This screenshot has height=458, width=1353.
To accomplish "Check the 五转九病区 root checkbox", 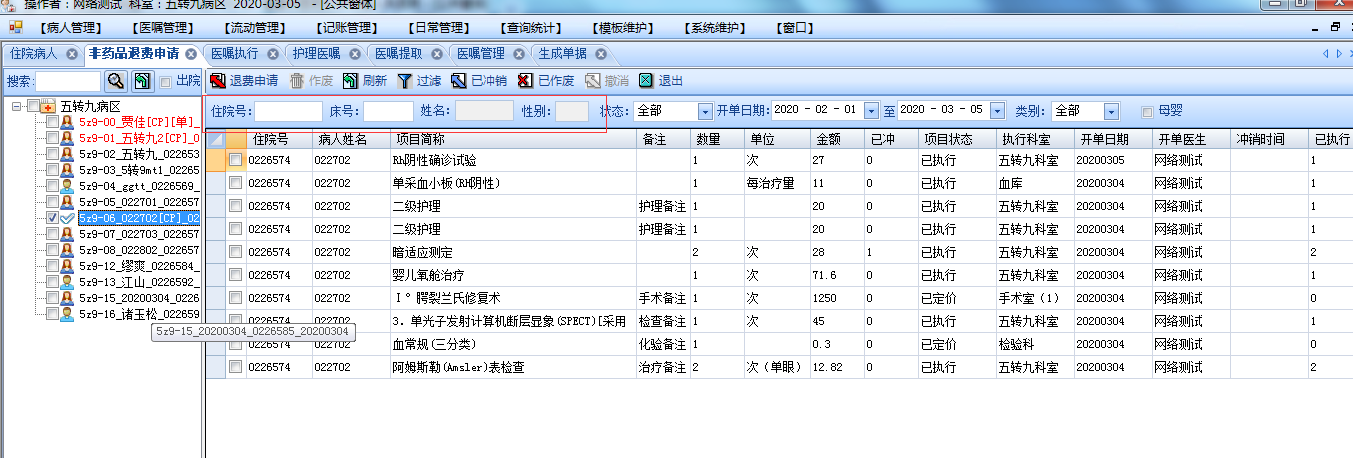I will (x=33, y=106).
